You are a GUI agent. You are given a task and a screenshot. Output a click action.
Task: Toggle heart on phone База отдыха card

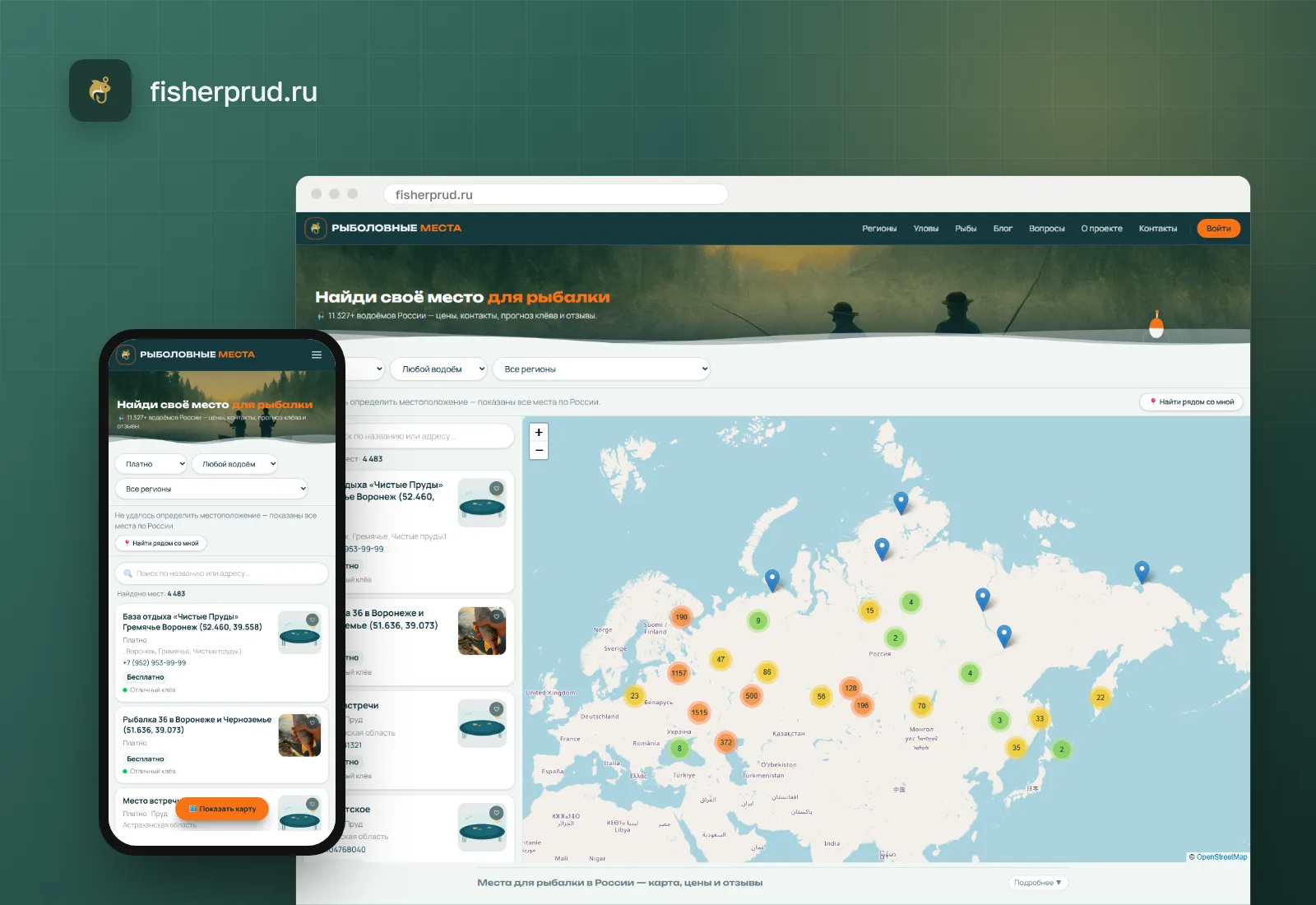pyautogui.click(x=312, y=620)
